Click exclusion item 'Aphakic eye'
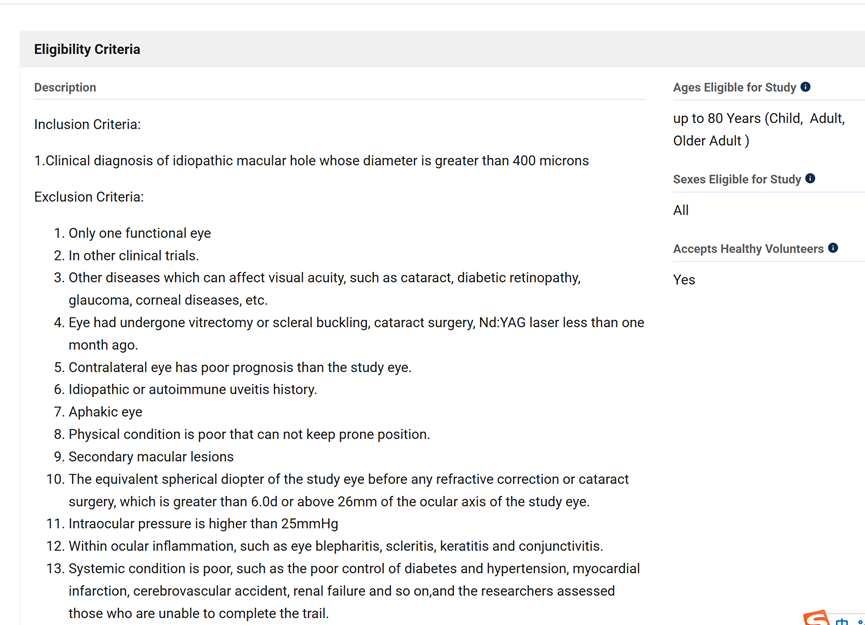The width and height of the screenshot is (865, 625). [x=105, y=412]
